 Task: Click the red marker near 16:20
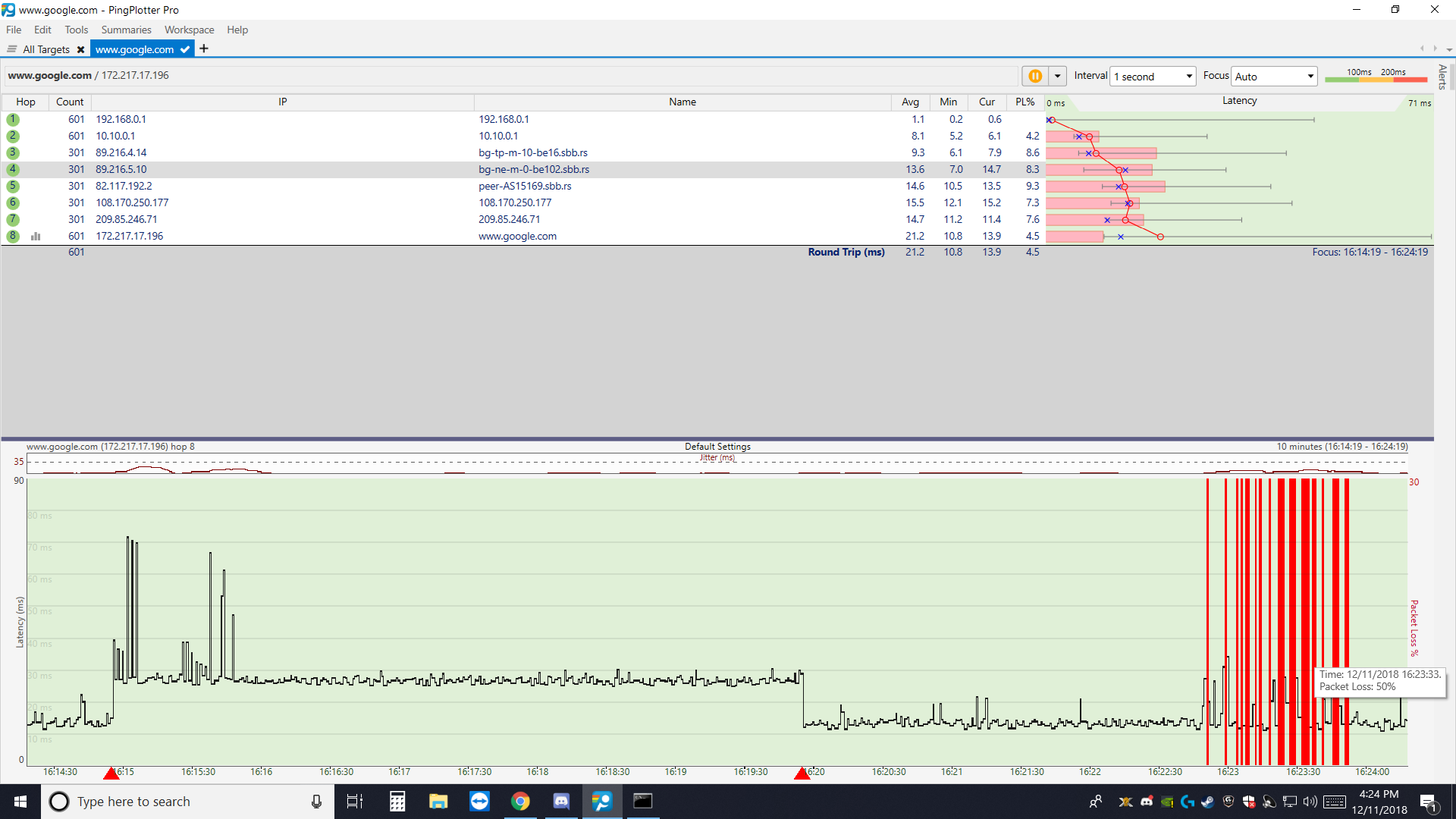pos(802,773)
